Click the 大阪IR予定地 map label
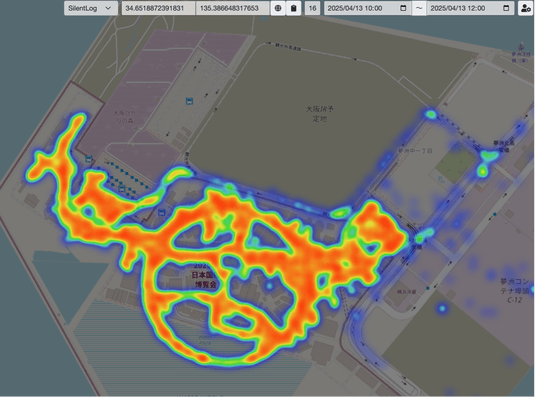536x398 pixels. point(320,114)
